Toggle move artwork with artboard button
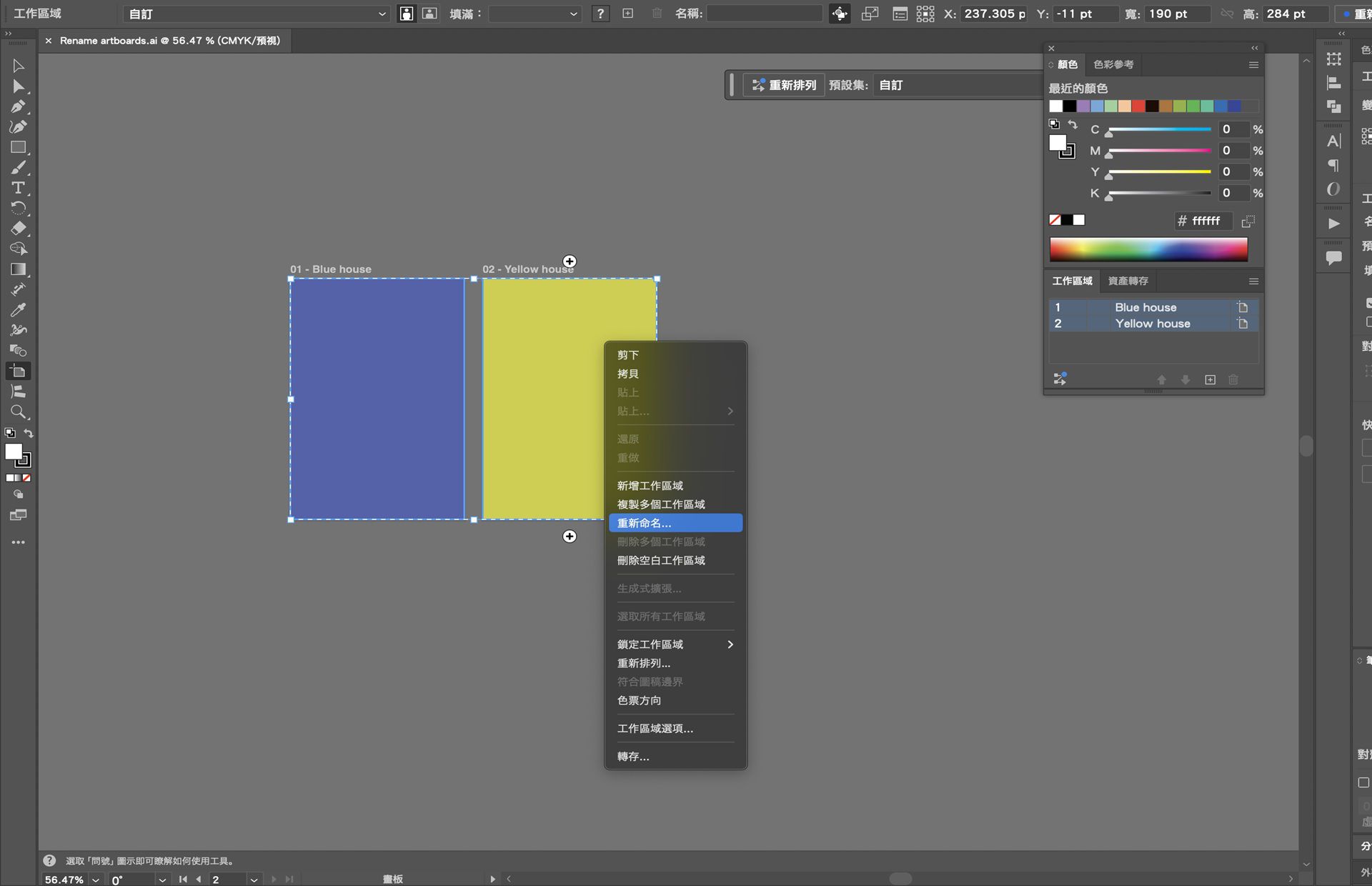1372x886 pixels. pos(840,14)
